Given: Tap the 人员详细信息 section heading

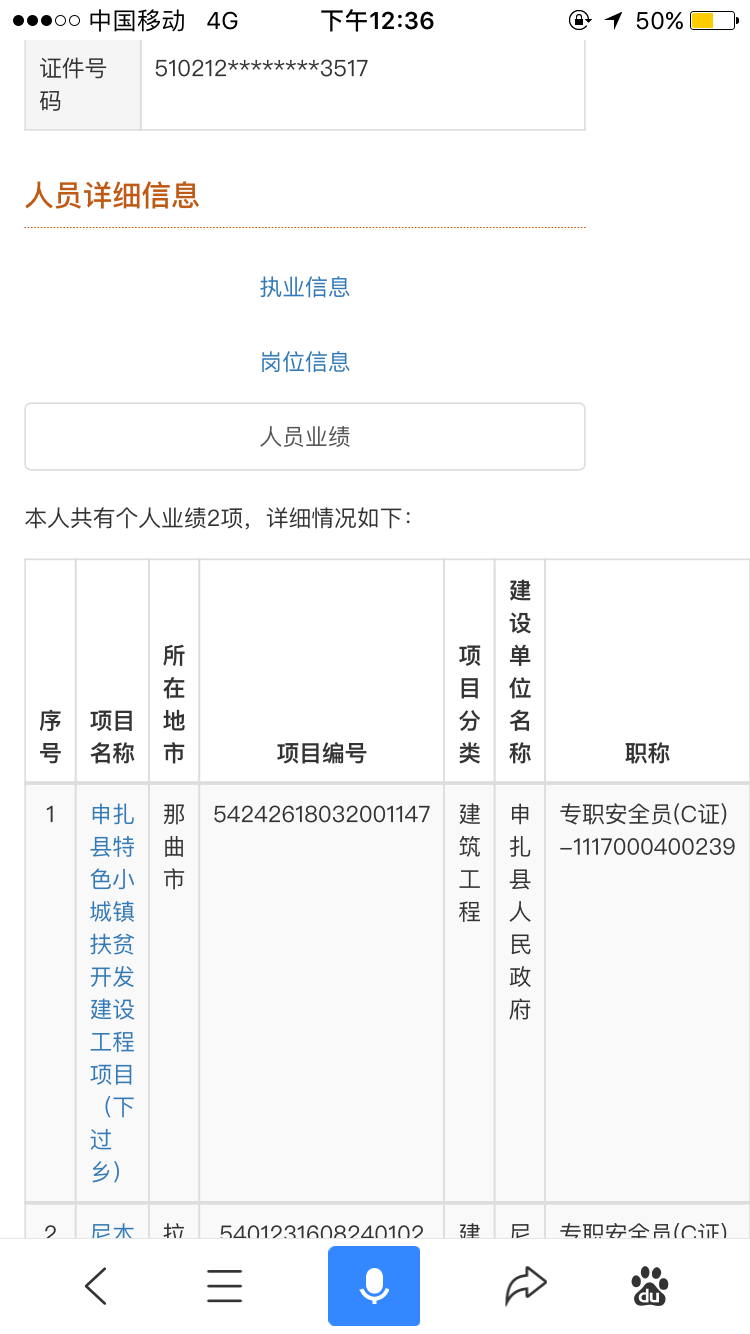Looking at the screenshot, I should pos(112,195).
